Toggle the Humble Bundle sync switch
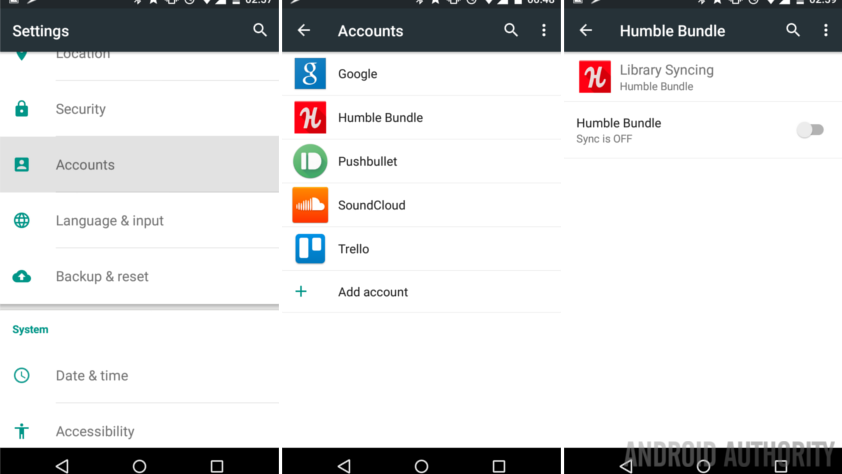 (x=810, y=129)
